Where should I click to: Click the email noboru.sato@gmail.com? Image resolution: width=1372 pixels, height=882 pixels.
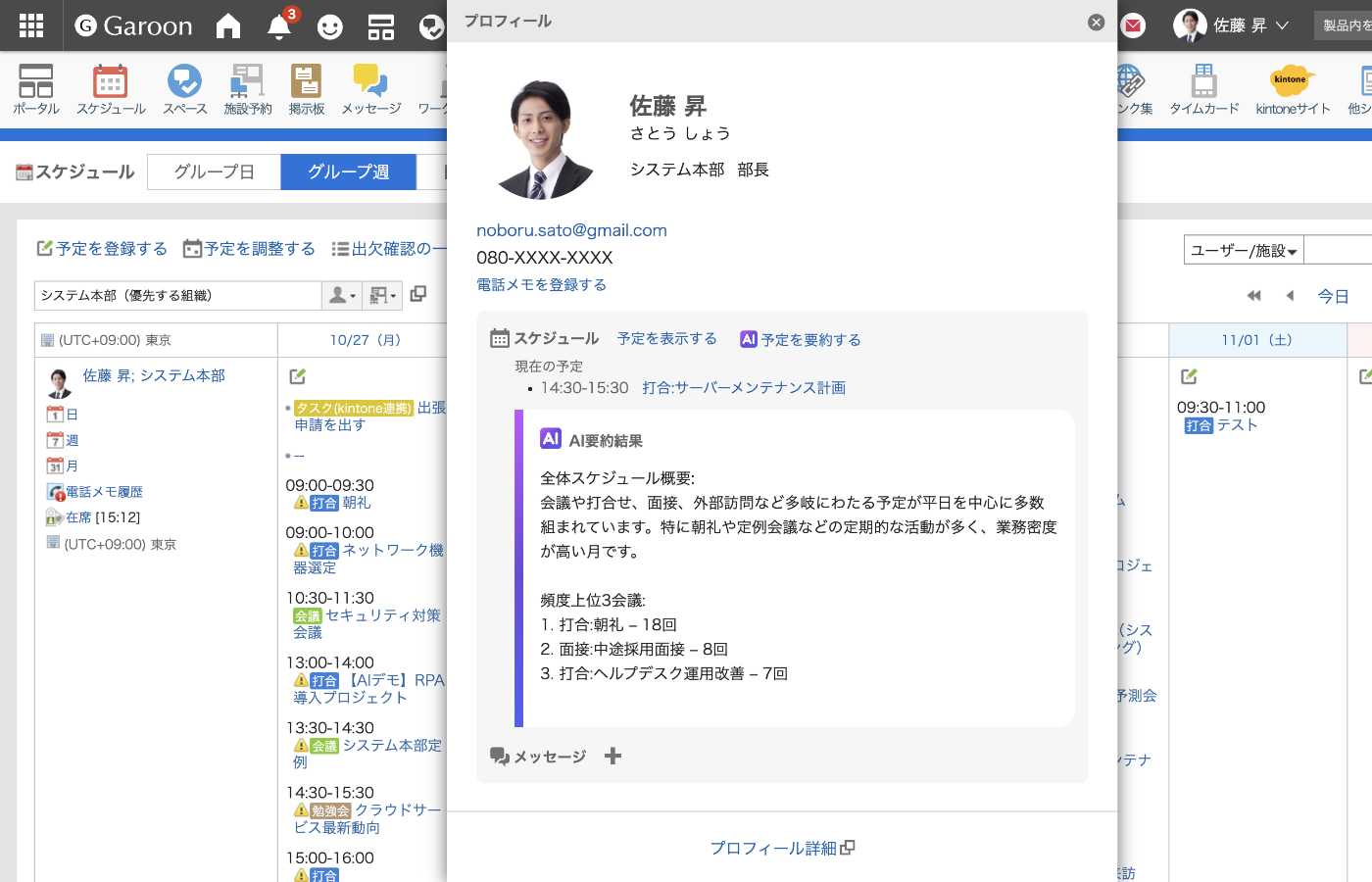pos(571,230)
